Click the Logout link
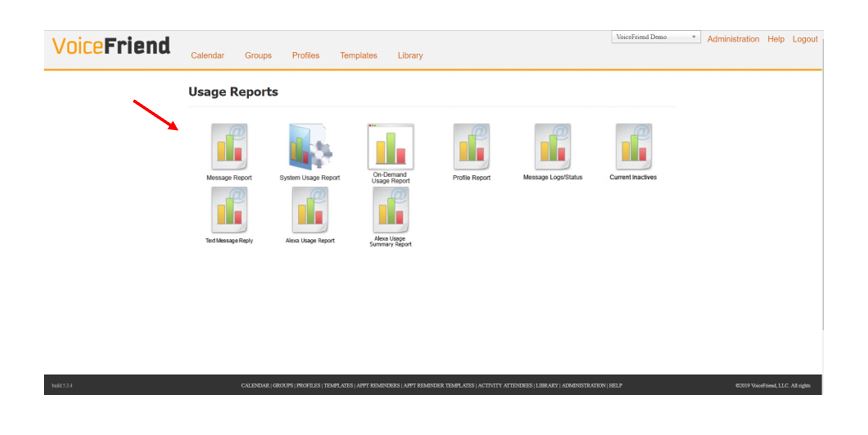The height and width of the screenshot is (435, 868). coord(805,39)
